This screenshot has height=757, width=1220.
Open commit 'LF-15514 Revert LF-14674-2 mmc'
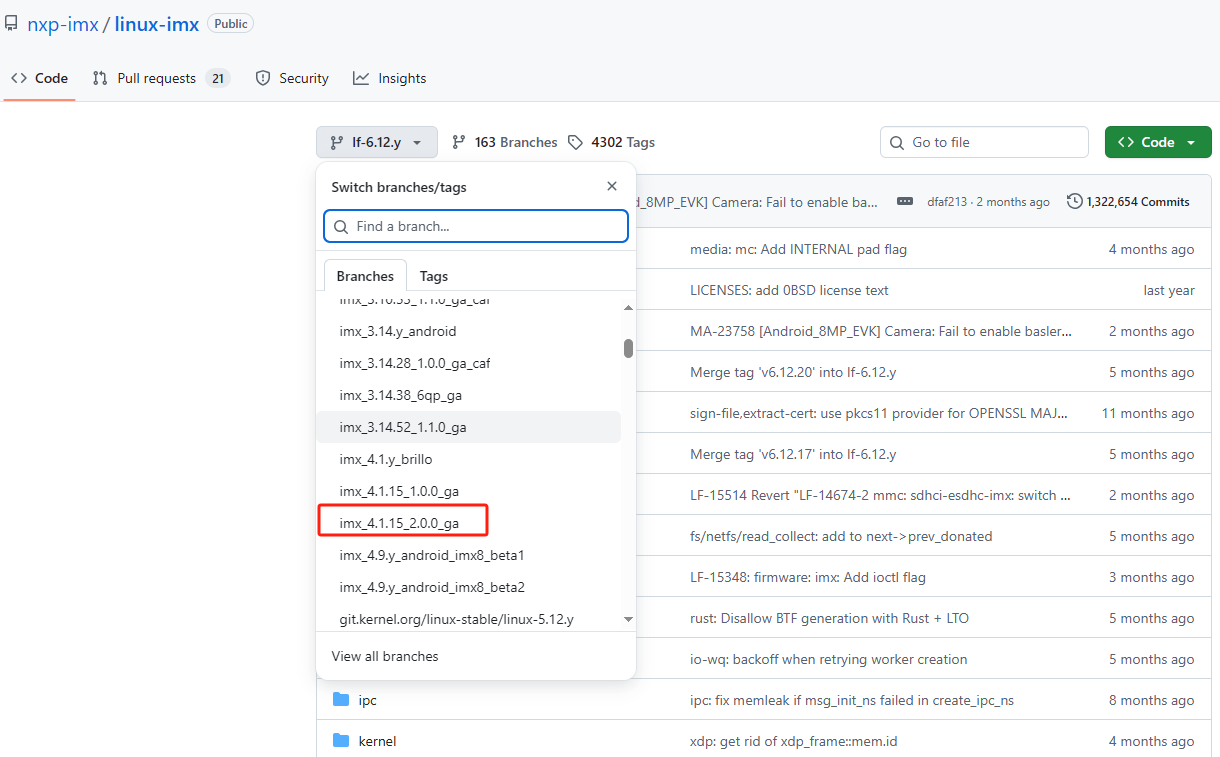coord(880,495)
